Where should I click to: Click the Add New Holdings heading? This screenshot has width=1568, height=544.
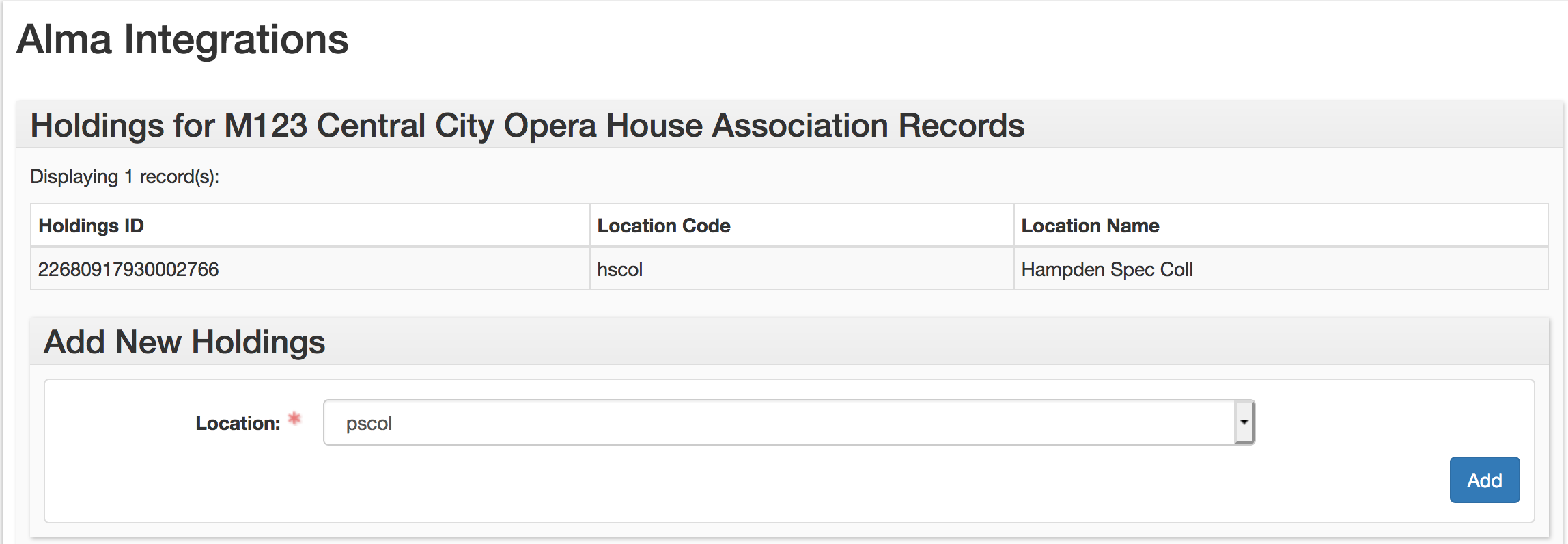click(184, 342)
